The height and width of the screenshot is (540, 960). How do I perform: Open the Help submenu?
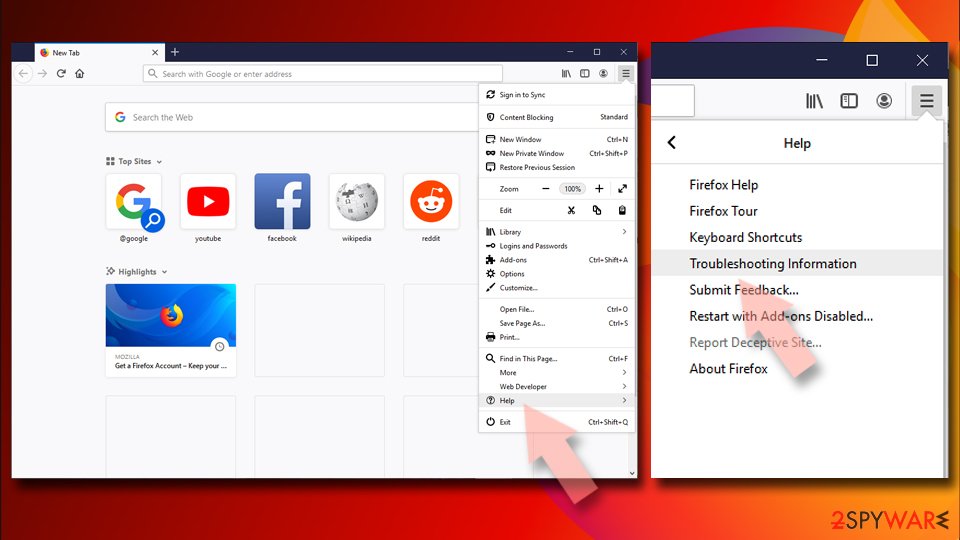[x=557, y=400]
